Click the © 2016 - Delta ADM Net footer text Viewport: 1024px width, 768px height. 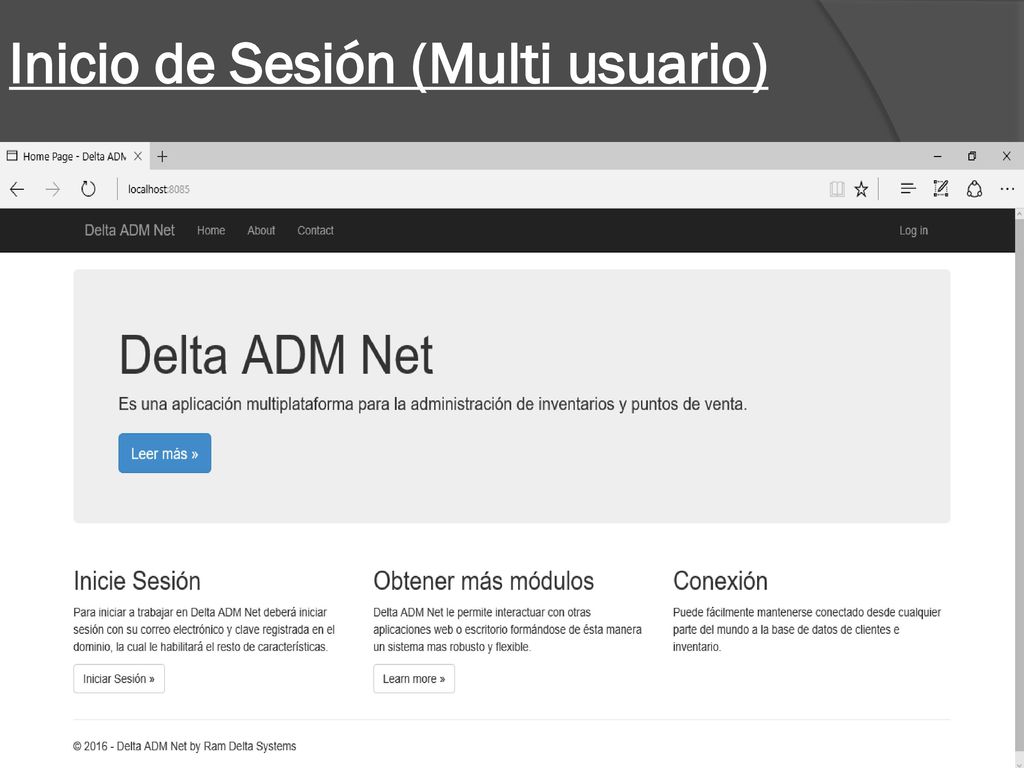pos(185,746)
